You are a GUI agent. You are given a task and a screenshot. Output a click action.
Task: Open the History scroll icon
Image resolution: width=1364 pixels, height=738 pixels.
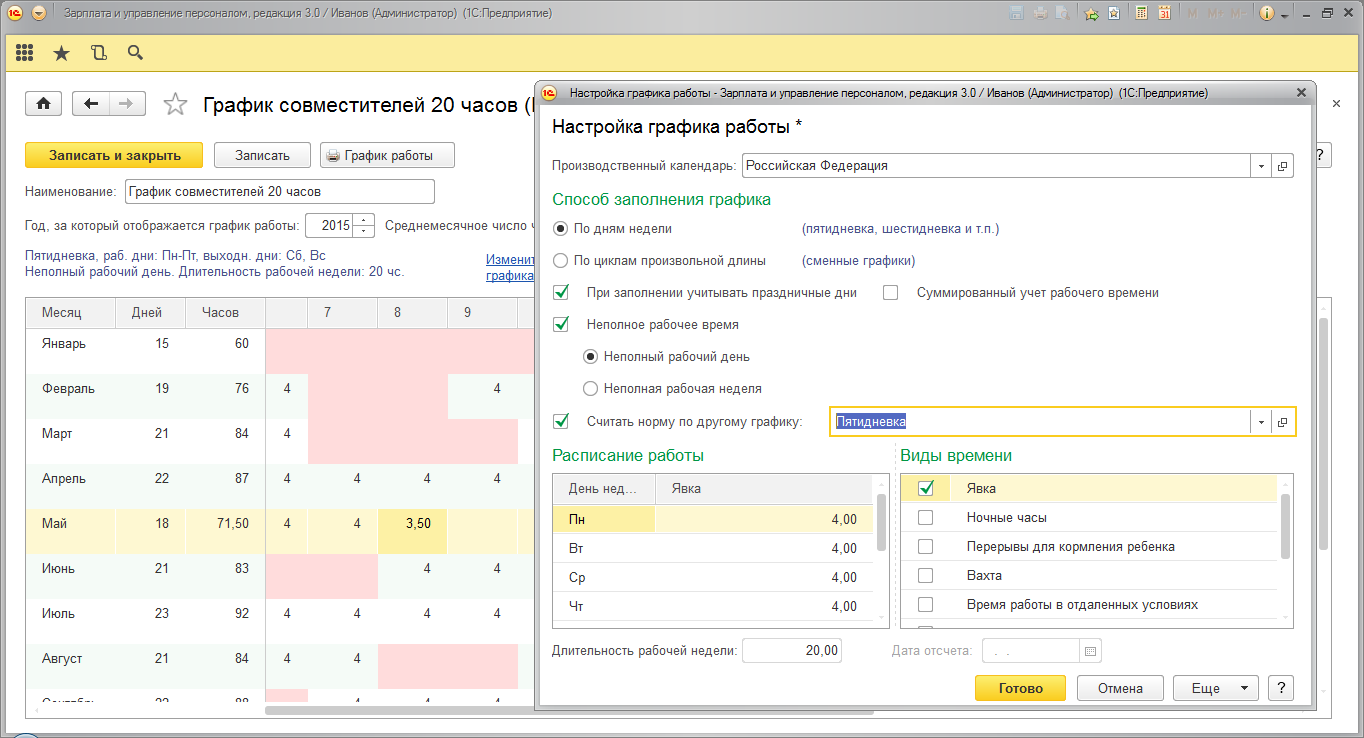point(98,53)
